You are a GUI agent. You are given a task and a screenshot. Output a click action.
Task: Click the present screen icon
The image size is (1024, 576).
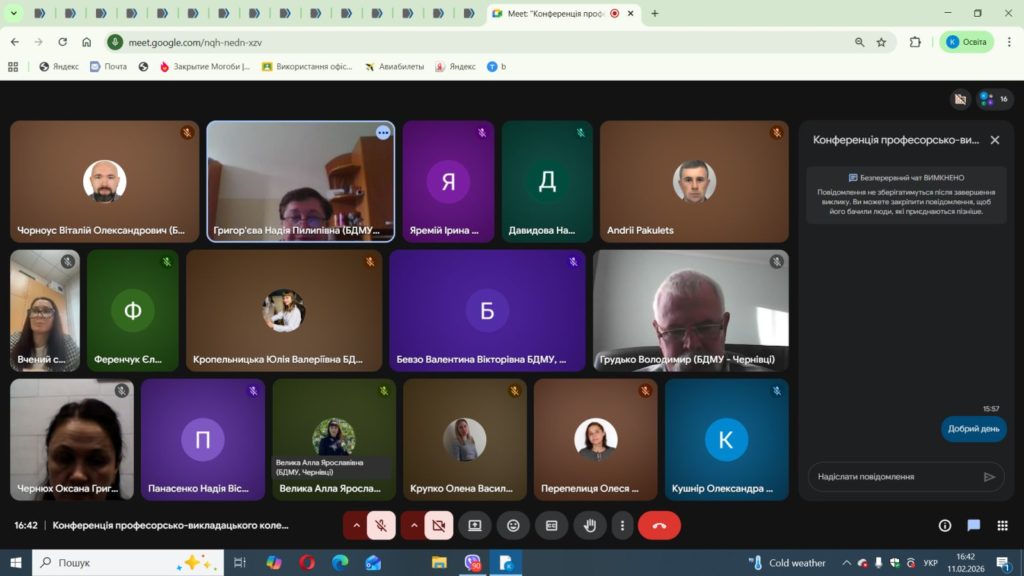475,525
